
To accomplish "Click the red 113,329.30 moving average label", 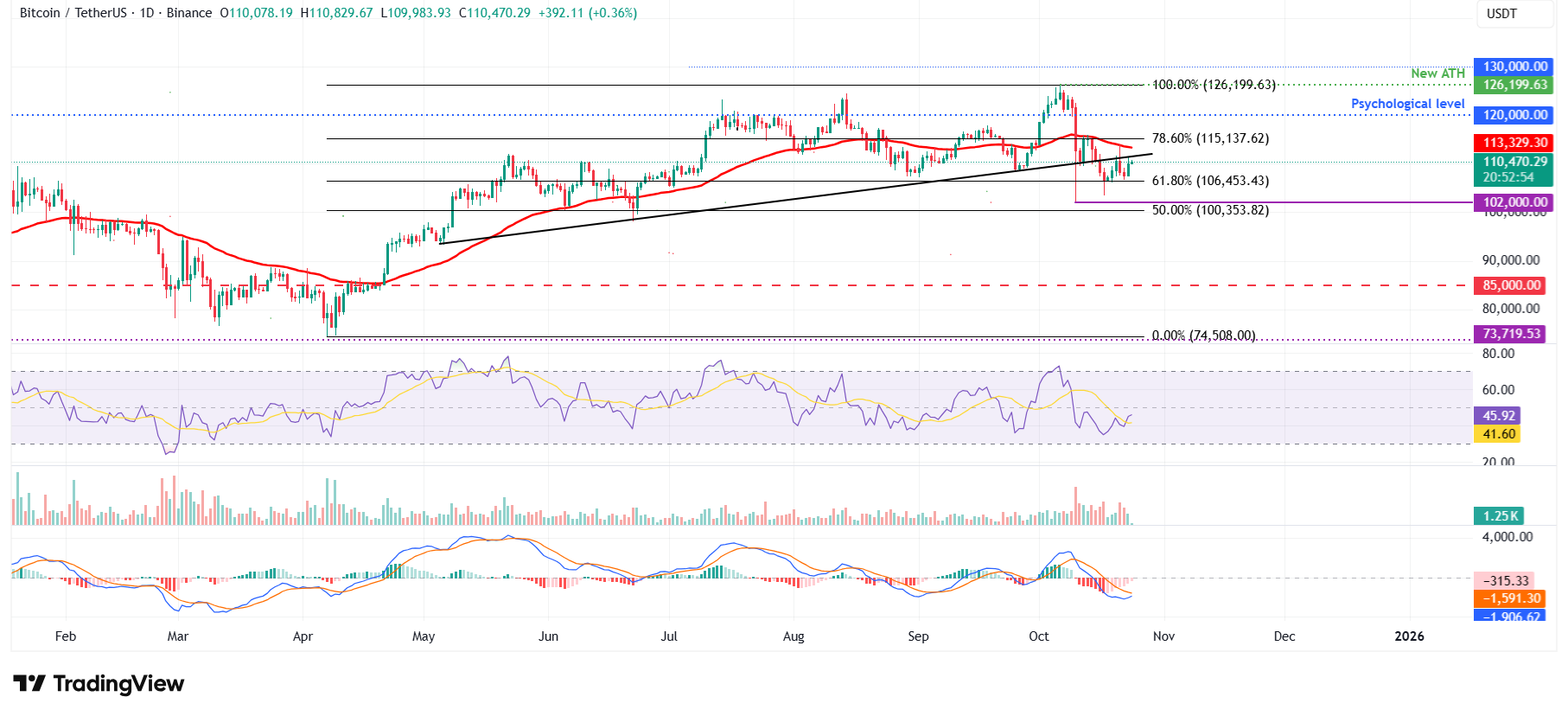I will click(1514, 143).
